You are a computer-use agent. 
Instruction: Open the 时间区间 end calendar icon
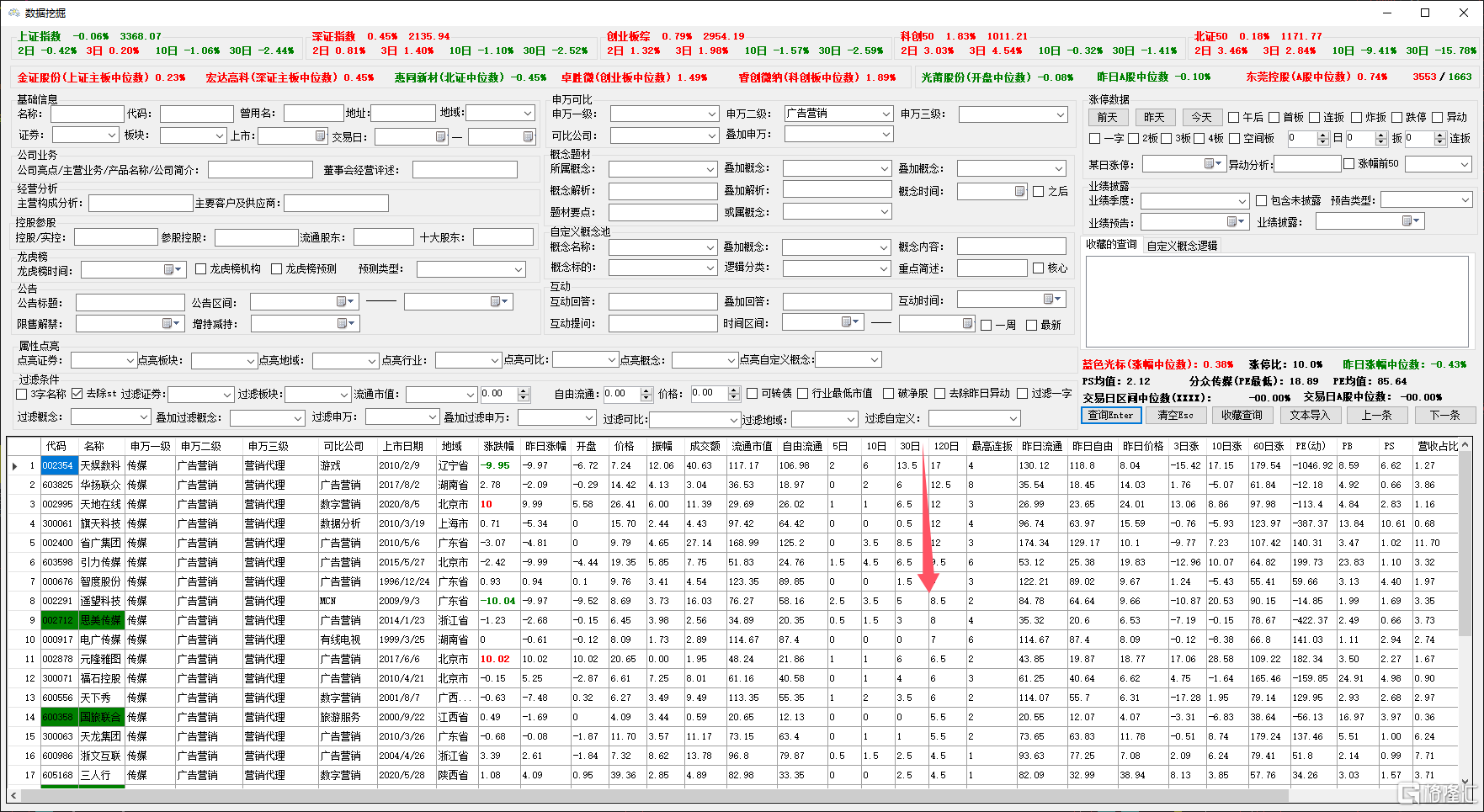(967, 323)
